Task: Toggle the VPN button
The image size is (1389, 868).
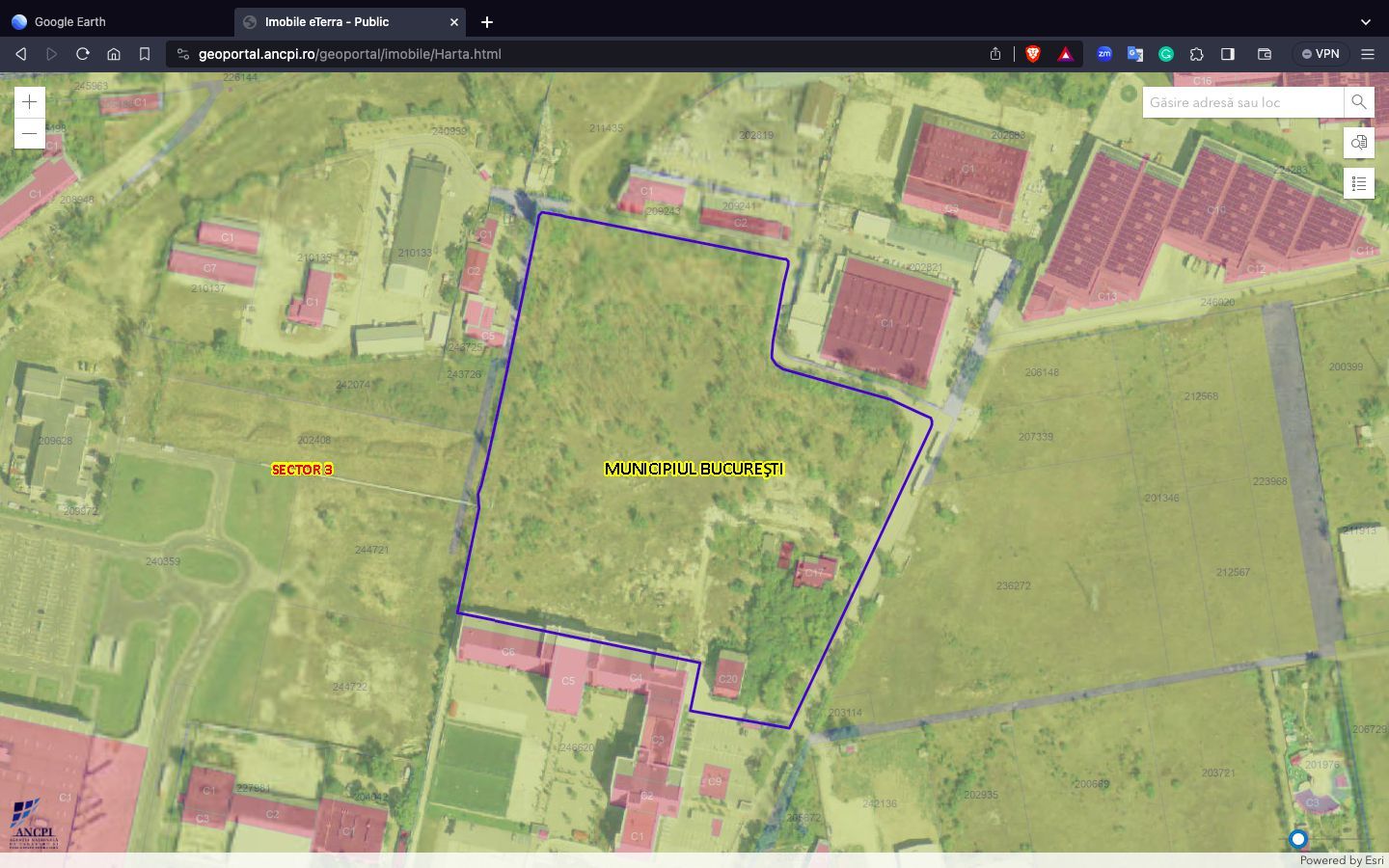Action: tap(1321, 54)
